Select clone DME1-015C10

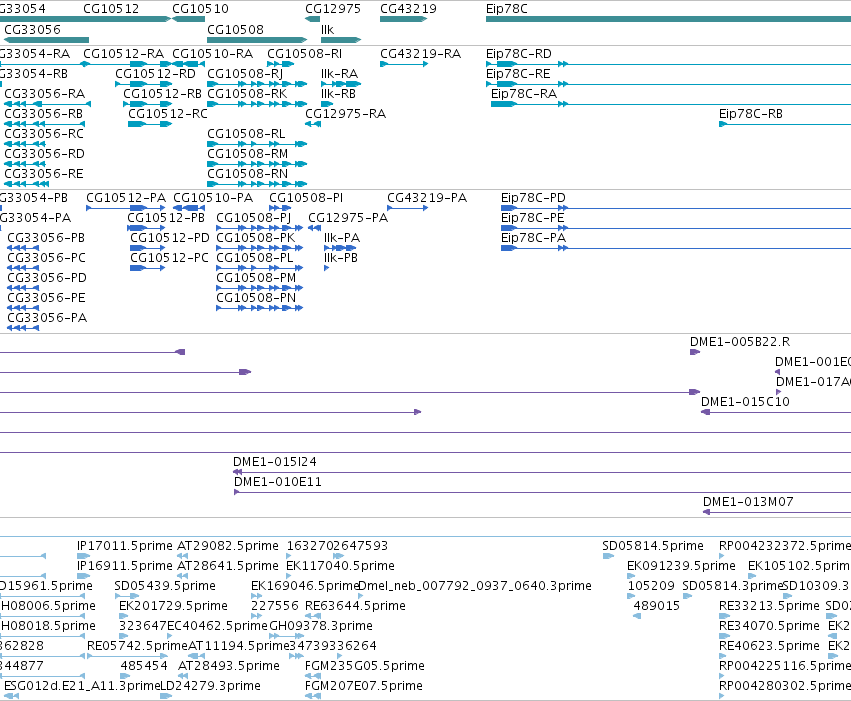click(745, 402)
